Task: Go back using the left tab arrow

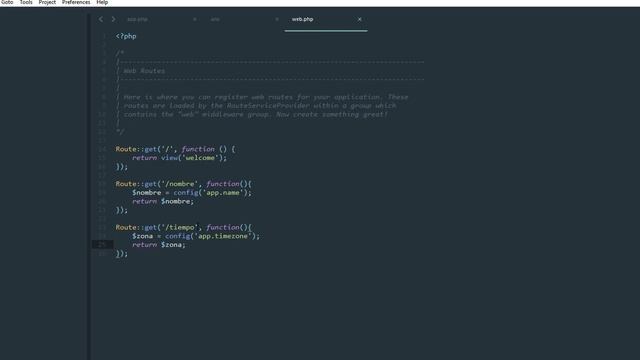Action: pos(101,19)
